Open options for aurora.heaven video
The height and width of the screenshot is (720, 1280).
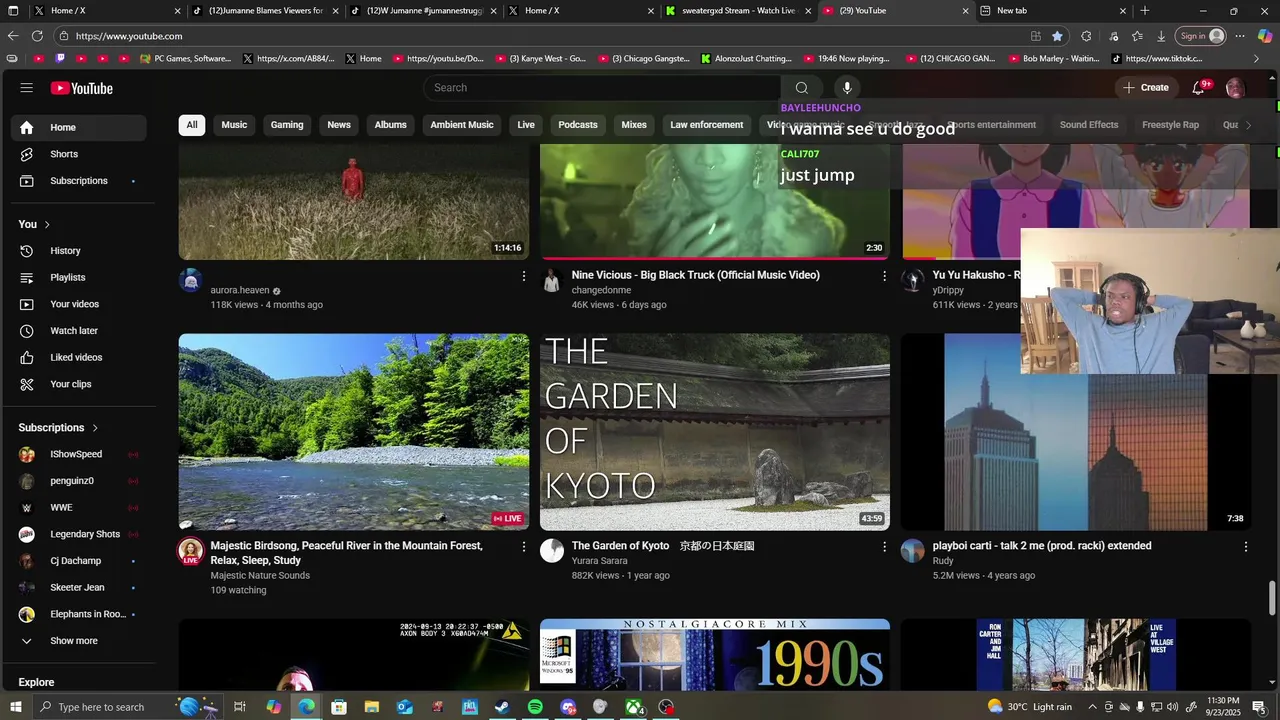coord(523,276)
